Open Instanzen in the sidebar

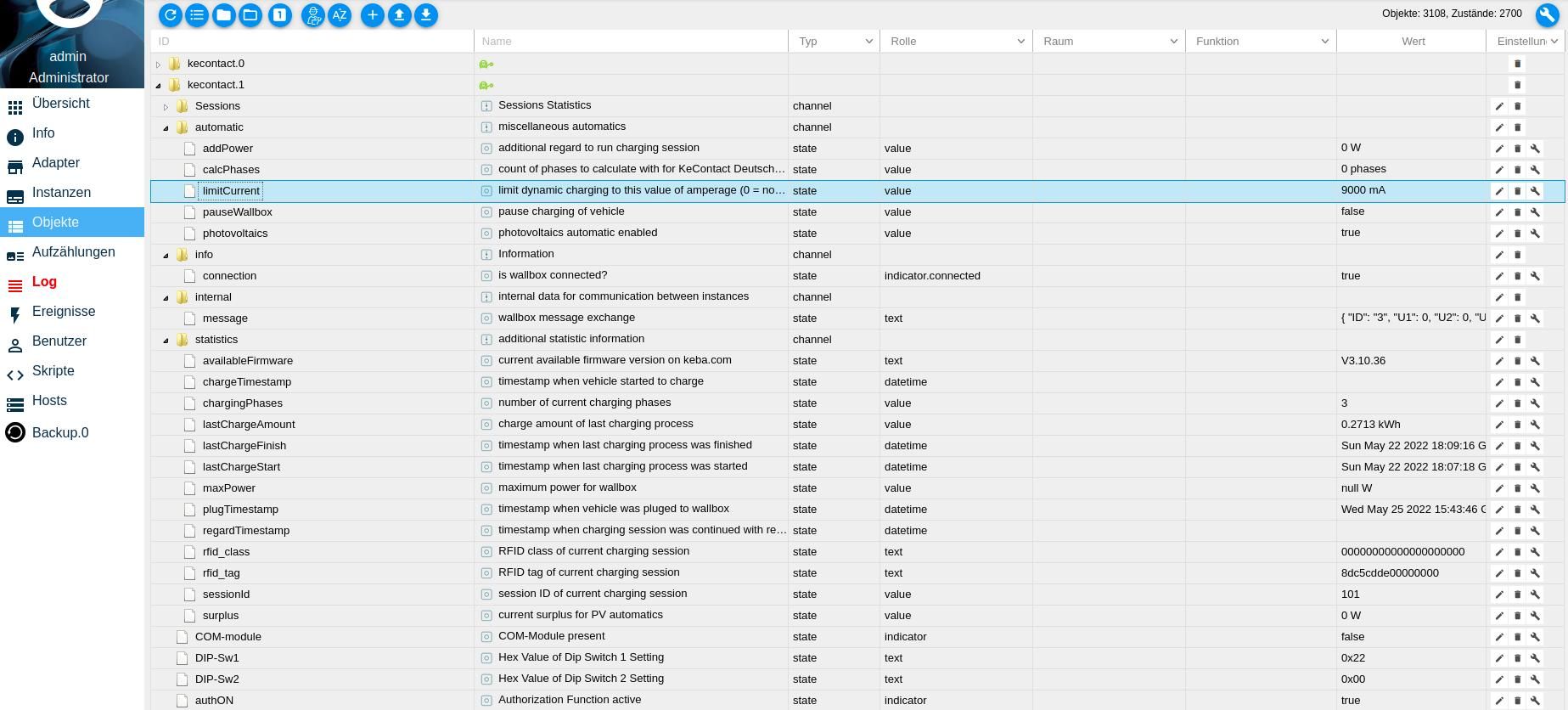(72, 193)
